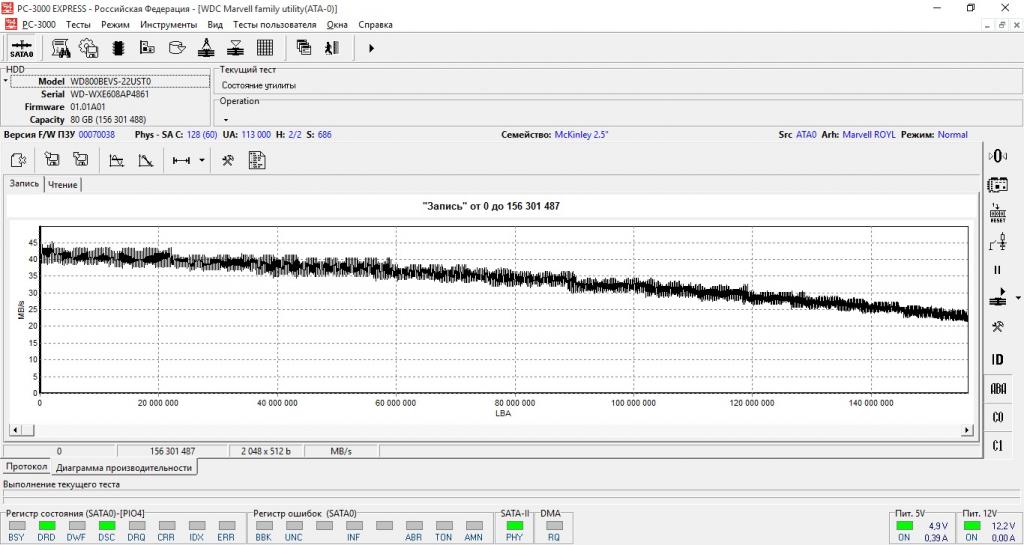
Task: Click the ABA button in right sidebar
Action: click(997, 388)
